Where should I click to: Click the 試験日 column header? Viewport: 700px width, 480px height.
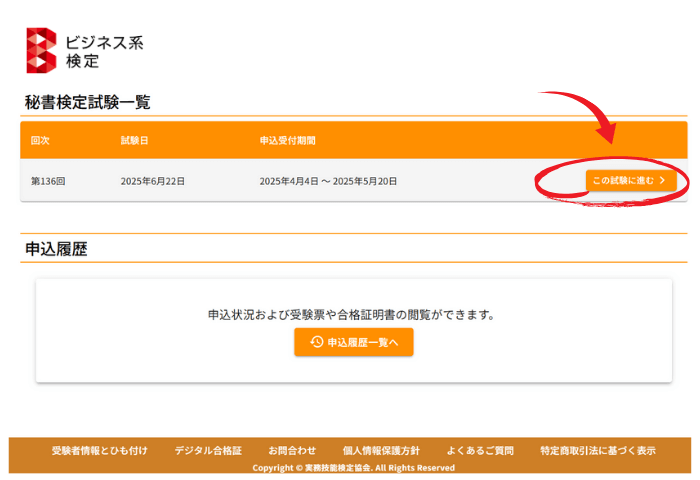[134, 141]
